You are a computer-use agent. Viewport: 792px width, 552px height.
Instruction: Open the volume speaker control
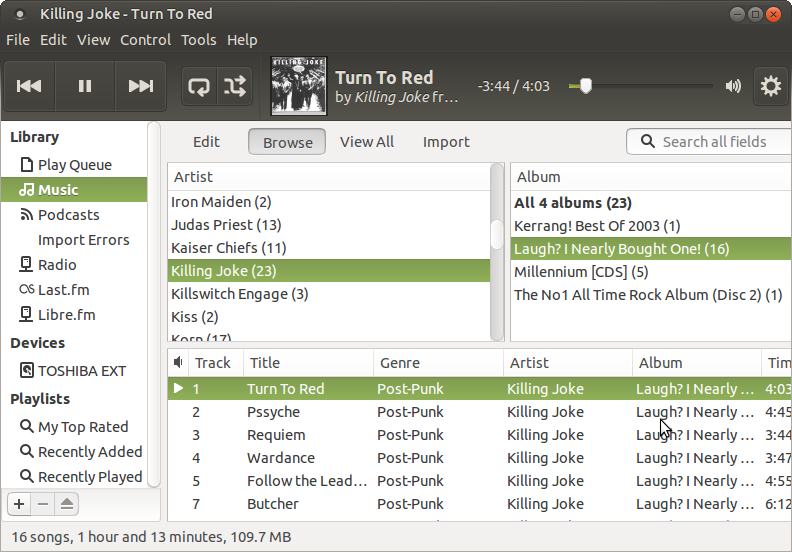pyautogui.click(x=733, y=86)
